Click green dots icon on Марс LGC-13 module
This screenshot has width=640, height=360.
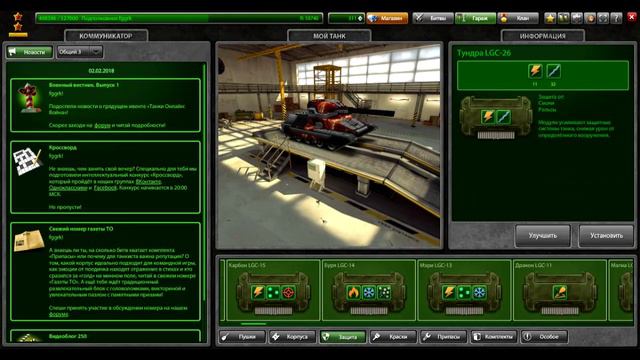click(464, 292)
